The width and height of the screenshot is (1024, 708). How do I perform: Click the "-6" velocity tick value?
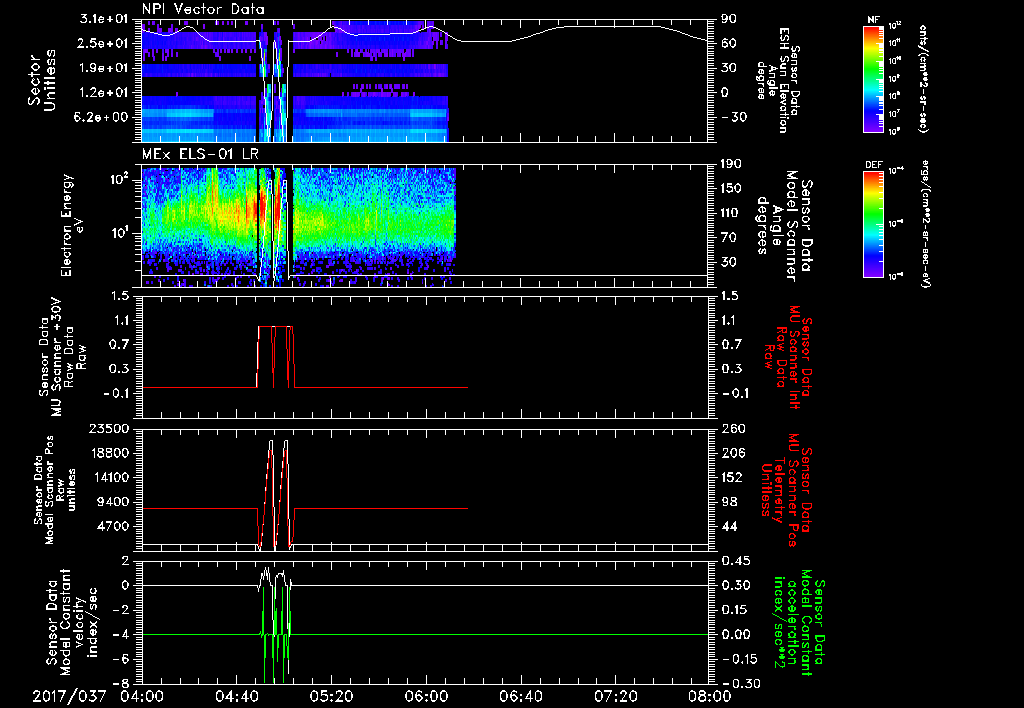[120, 660]
